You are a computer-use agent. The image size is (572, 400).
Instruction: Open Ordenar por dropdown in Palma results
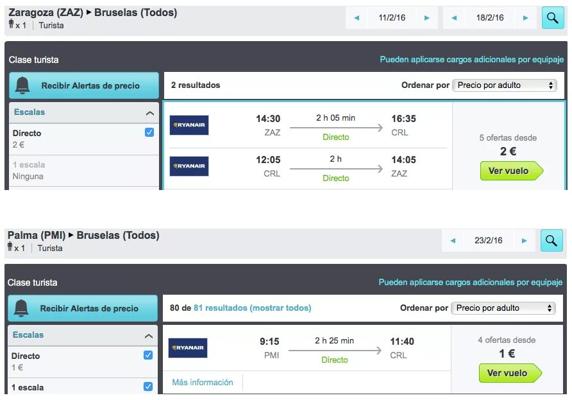point(503,308)
